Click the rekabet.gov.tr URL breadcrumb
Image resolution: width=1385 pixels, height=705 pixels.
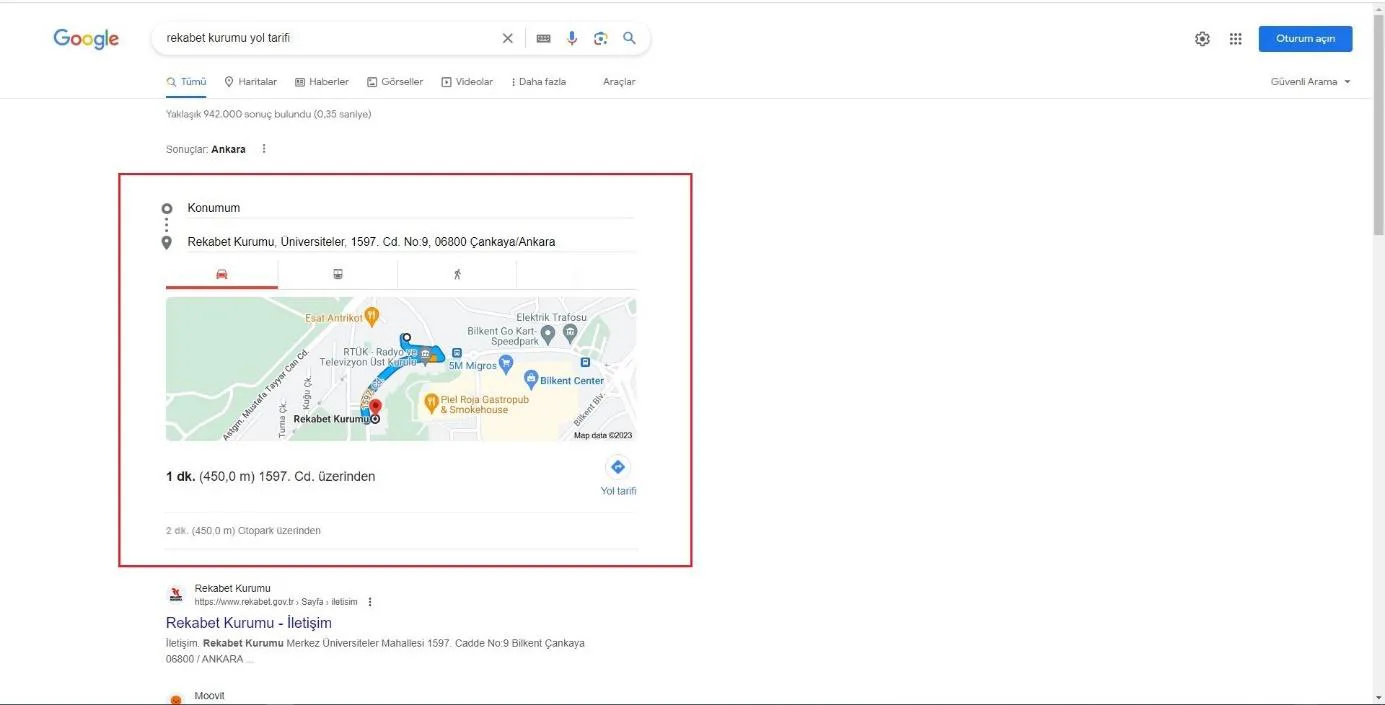276,602
